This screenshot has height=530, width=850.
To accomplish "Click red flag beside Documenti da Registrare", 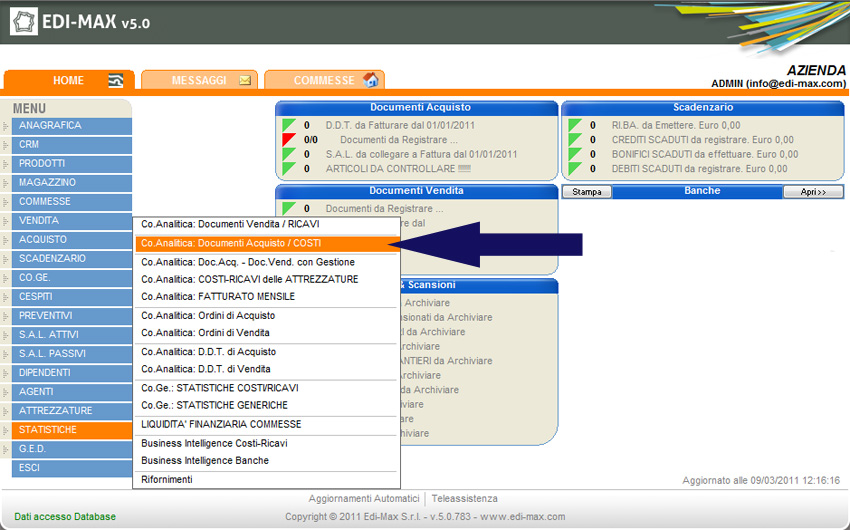I will coord(289,140).
